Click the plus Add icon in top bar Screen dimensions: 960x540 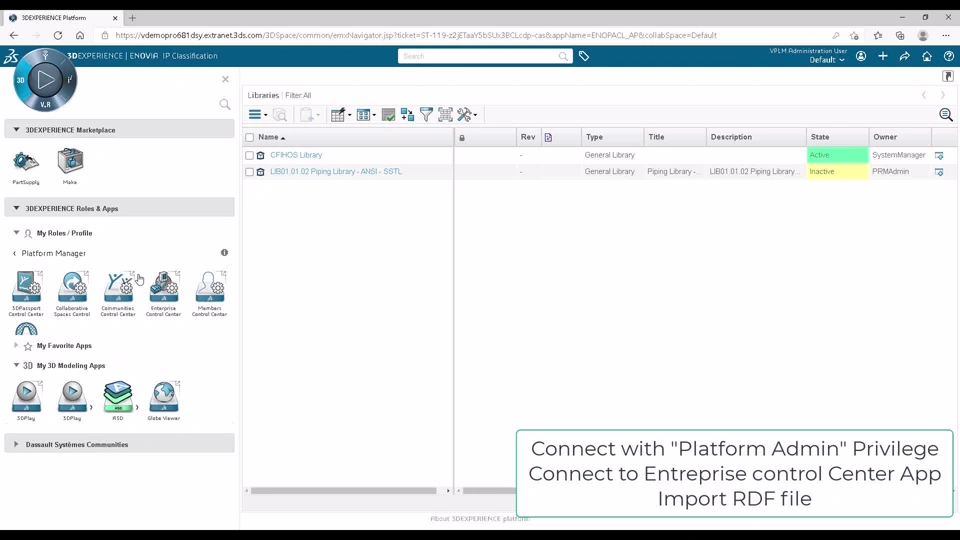point(883,56)
